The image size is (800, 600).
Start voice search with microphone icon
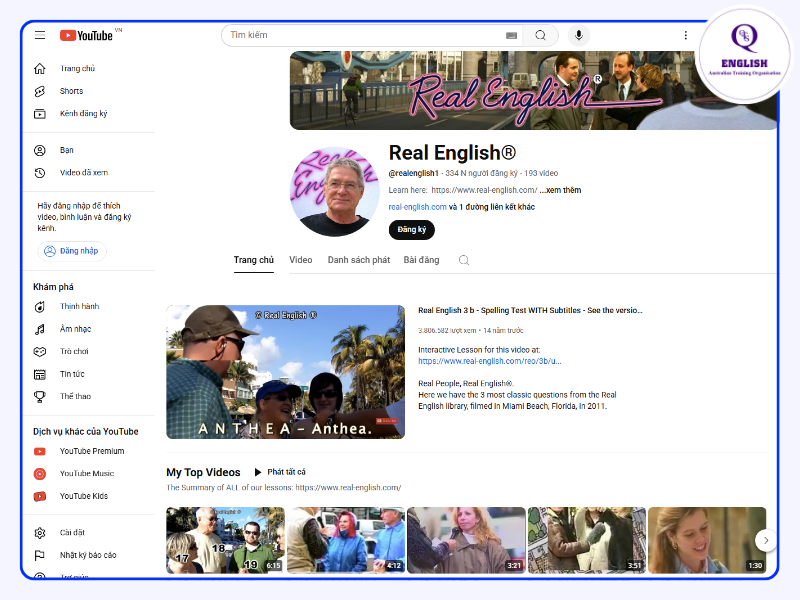(x=579, y=35)
